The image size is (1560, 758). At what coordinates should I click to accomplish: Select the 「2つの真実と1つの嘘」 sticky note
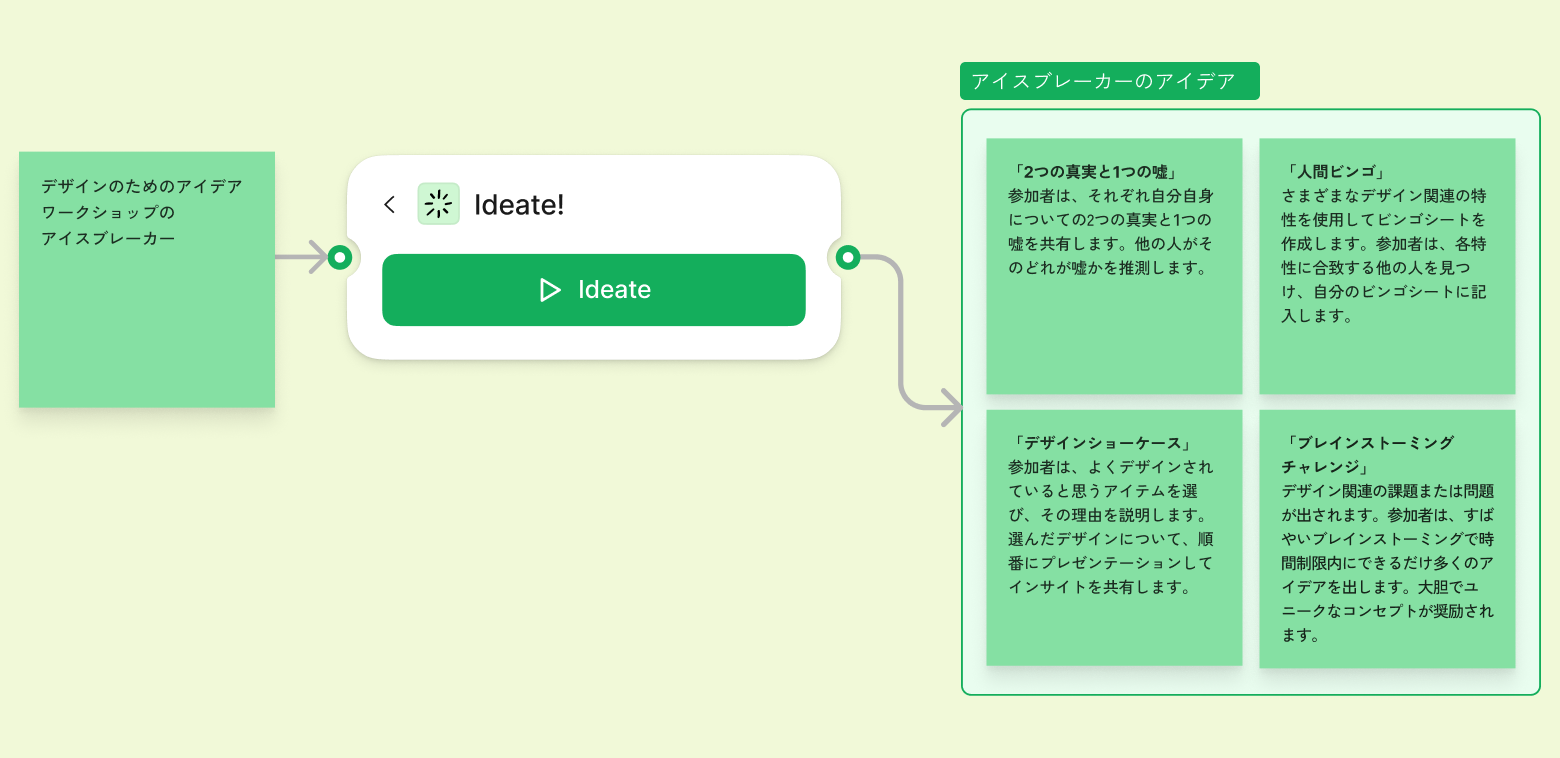click(1113, 264)
